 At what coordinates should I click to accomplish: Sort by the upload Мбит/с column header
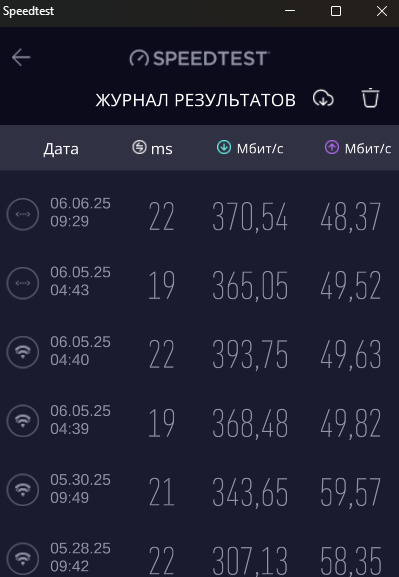pos(358,148)
